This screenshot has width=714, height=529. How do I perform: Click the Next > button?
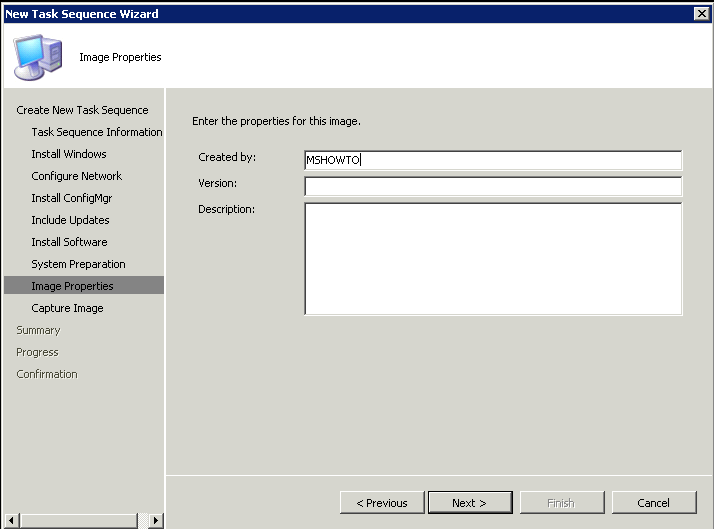click(470, 503)
